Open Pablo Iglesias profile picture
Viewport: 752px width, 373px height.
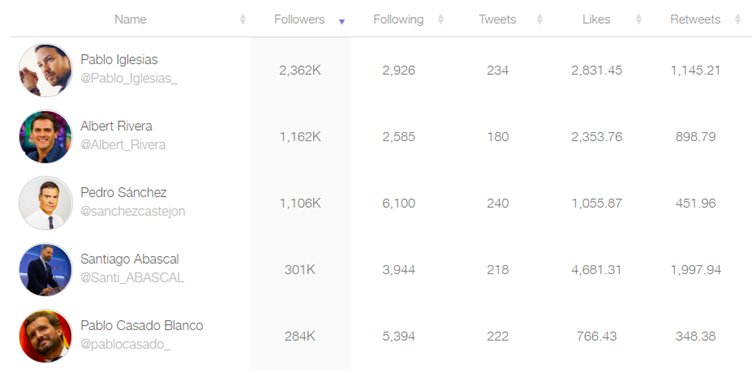(45, 70)
